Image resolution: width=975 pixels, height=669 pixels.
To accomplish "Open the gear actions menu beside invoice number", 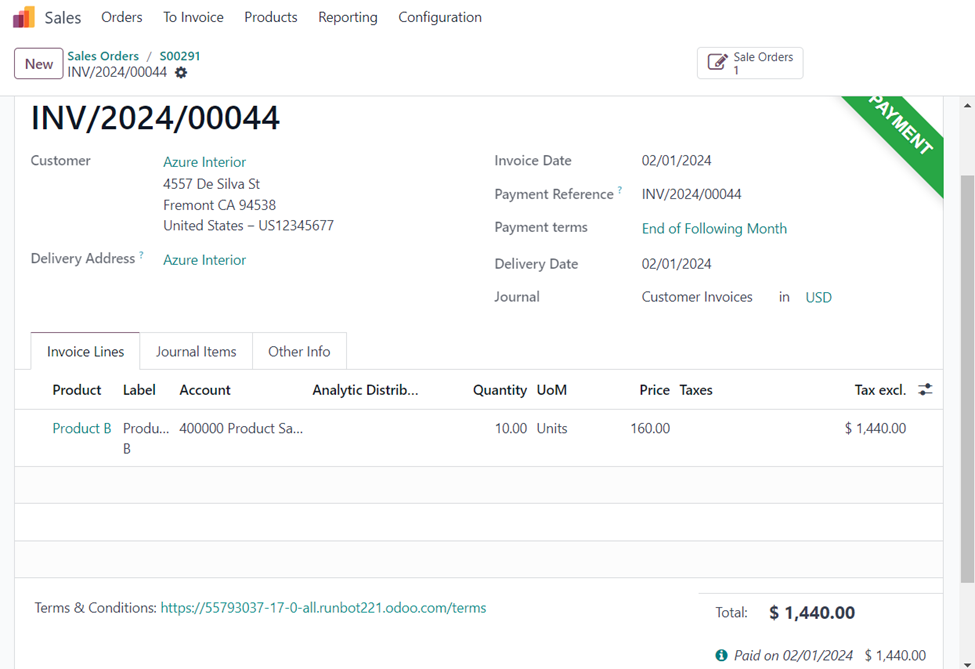I will coord(181,73).
